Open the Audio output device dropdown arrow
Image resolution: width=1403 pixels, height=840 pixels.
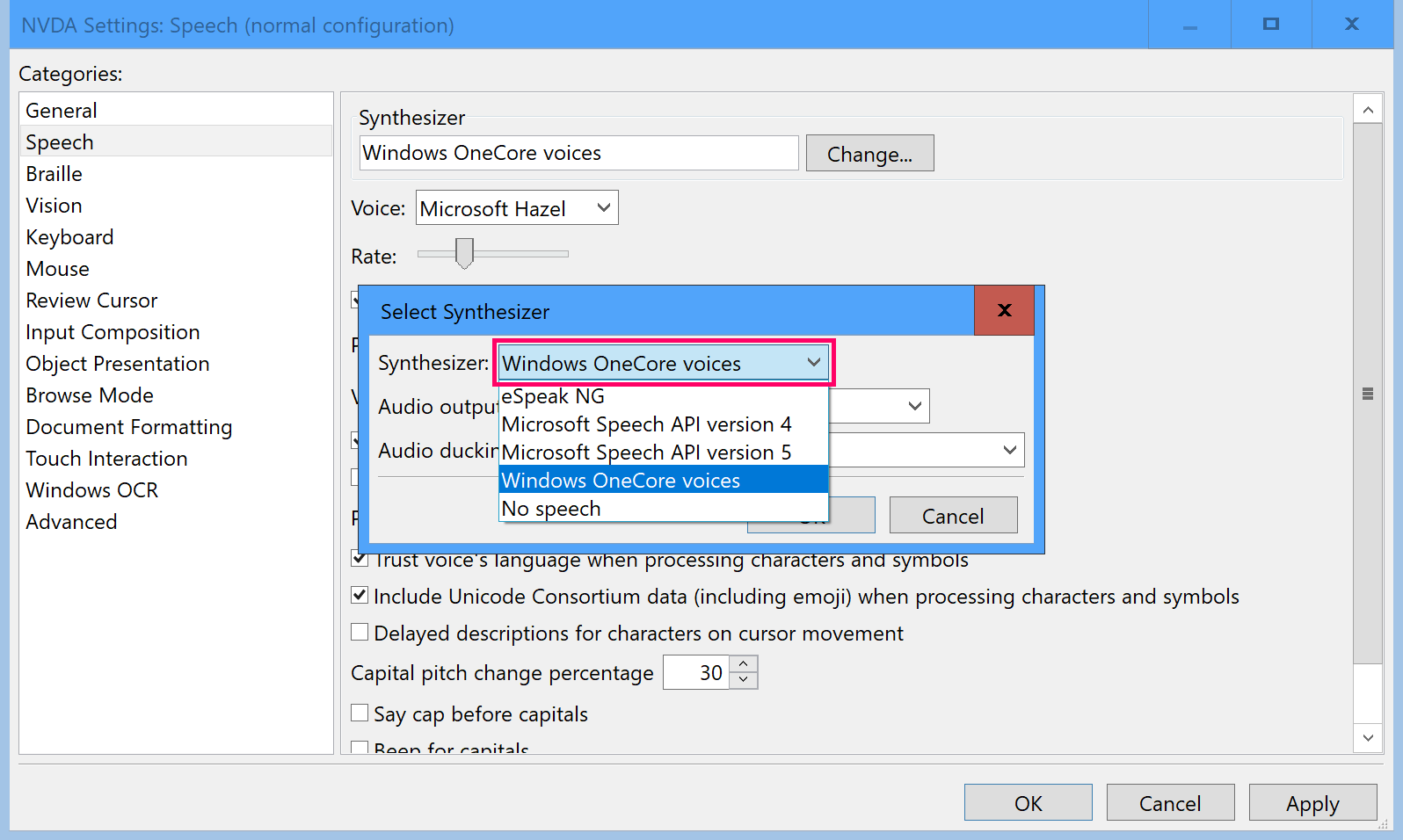point(914,406)
